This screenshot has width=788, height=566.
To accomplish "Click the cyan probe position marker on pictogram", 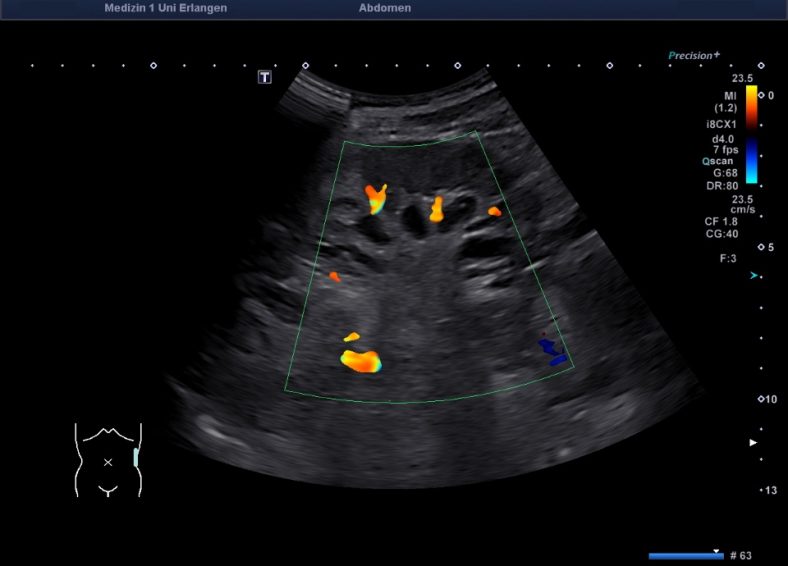I will pos(137,458).
